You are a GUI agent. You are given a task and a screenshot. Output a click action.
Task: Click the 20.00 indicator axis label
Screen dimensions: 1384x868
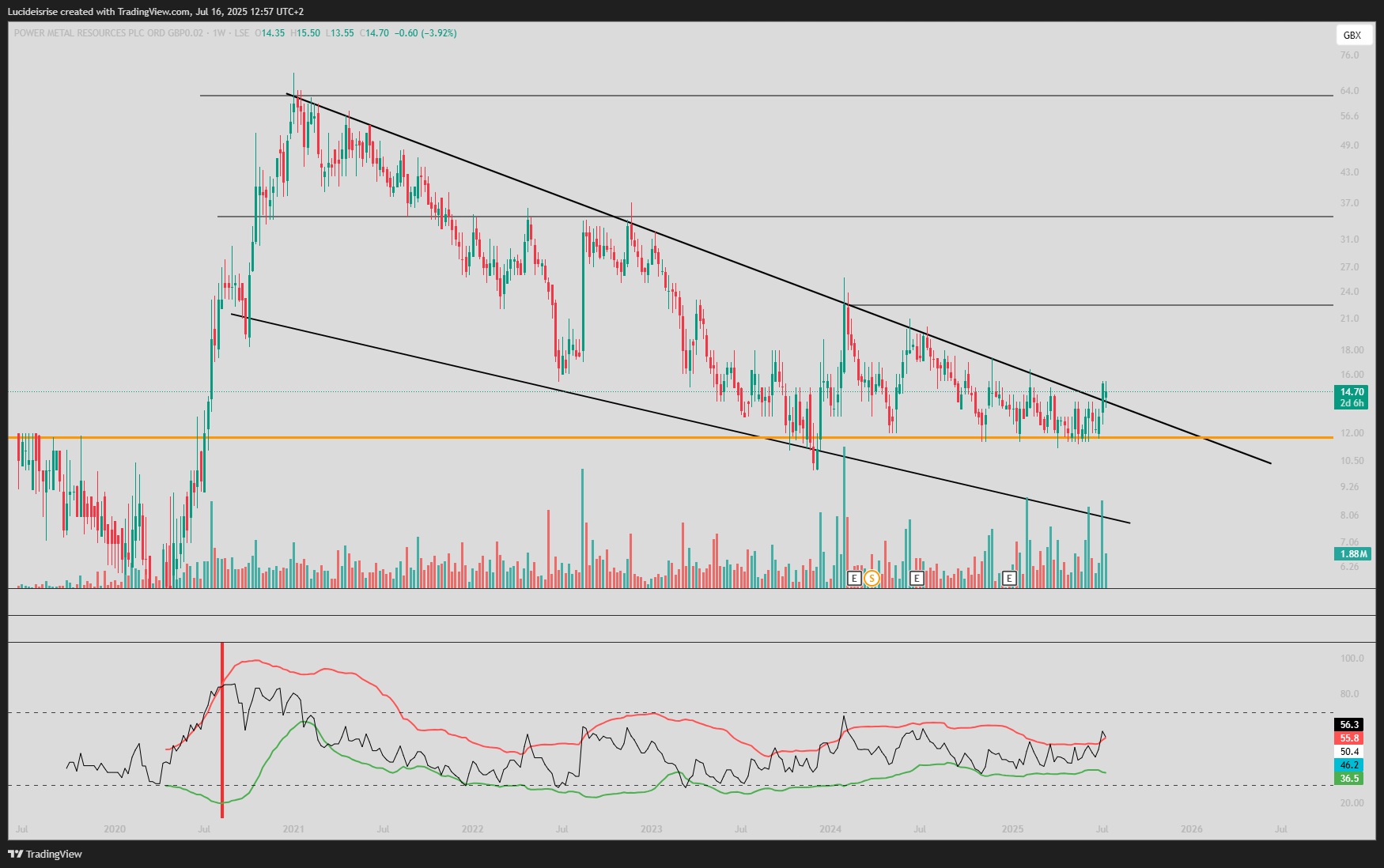pyautogui.click(x=1352, y=803)
